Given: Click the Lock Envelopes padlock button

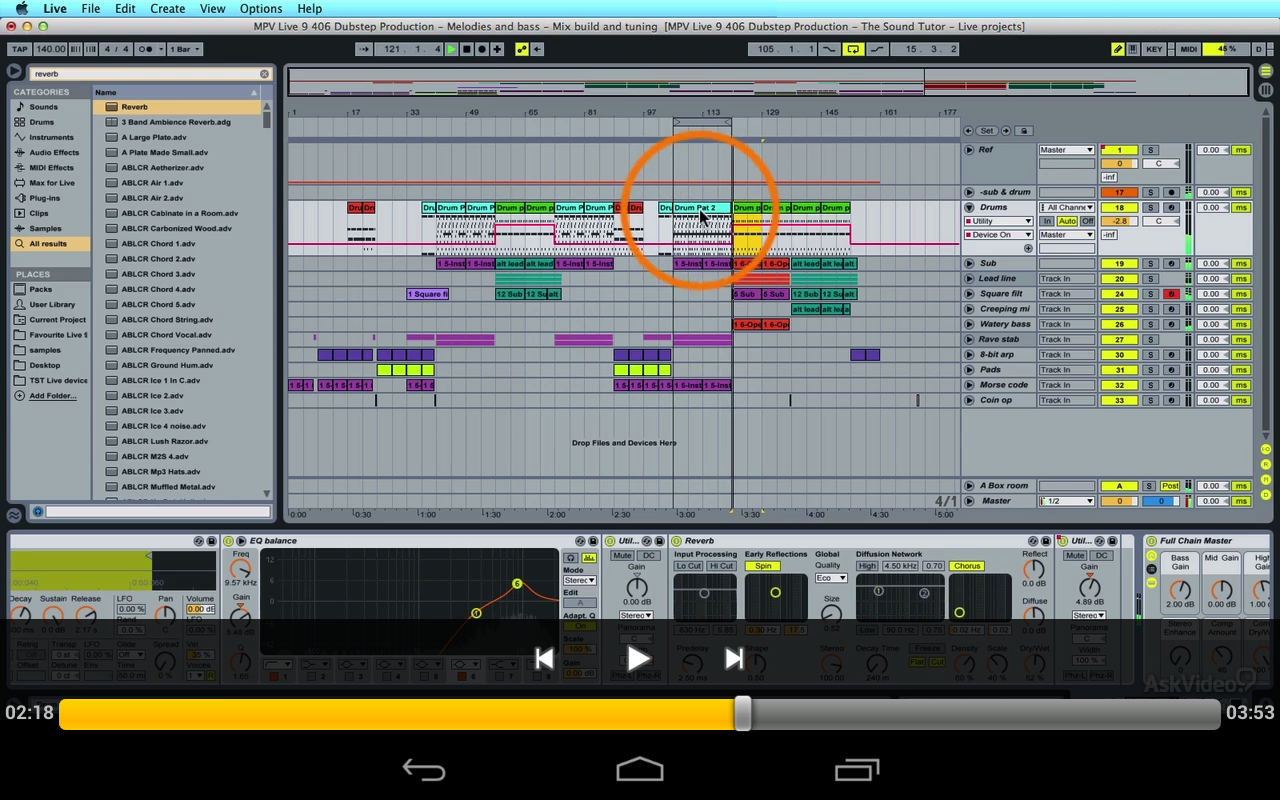Looking at the screenshot, I should click(x=1026, y=131).
